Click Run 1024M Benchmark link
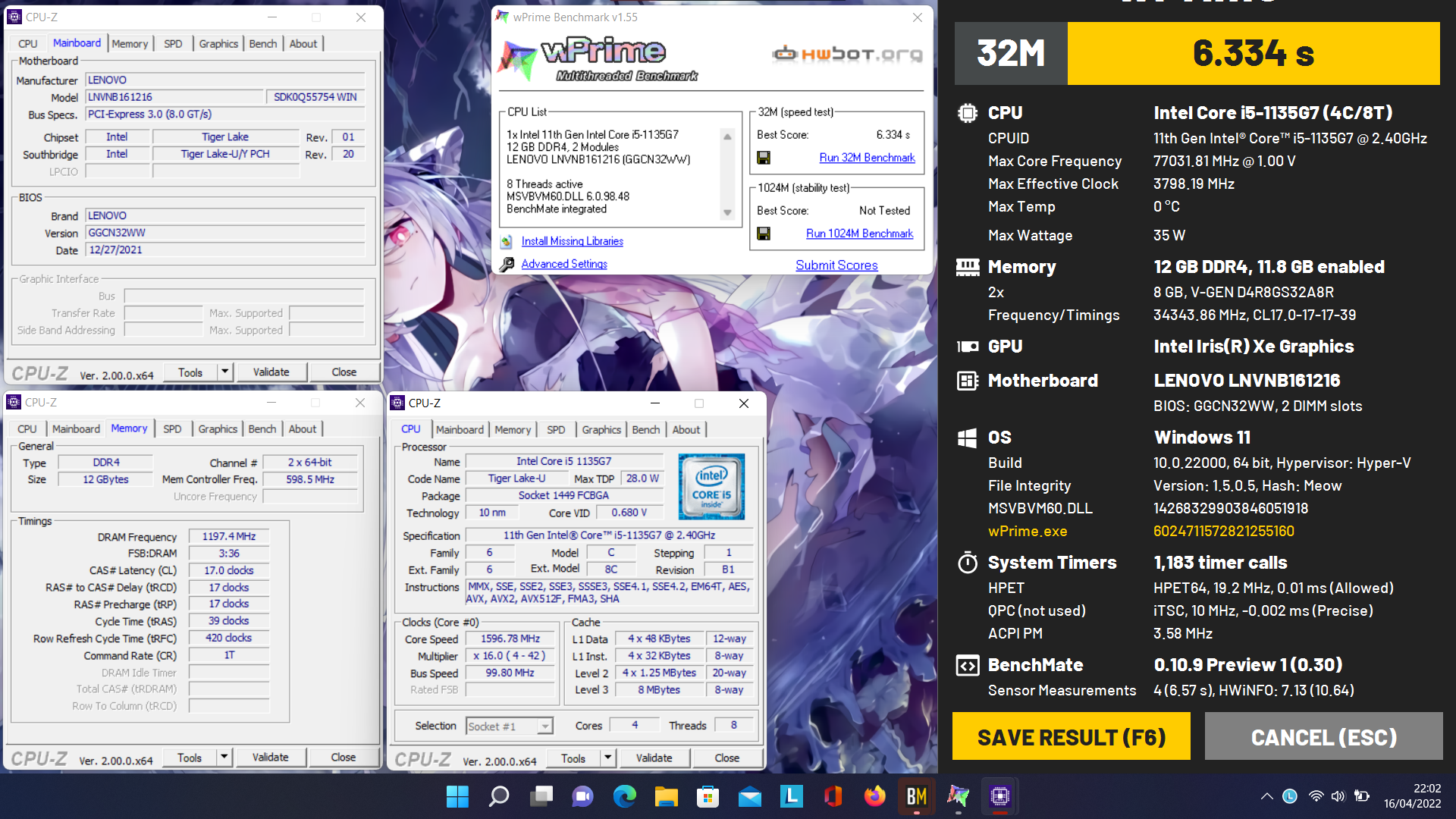 pos(859,234)
